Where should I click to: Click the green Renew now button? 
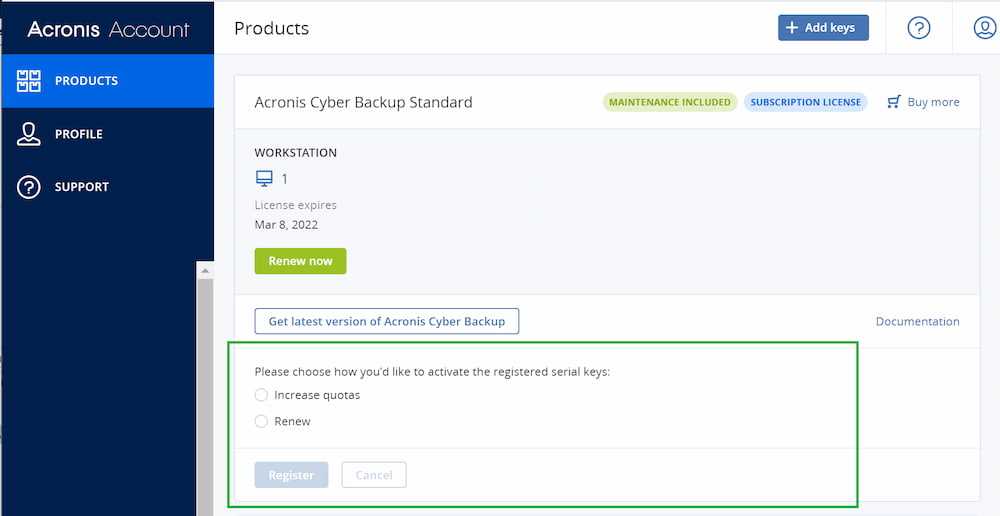pyautogui.click(x=300, y=261)
